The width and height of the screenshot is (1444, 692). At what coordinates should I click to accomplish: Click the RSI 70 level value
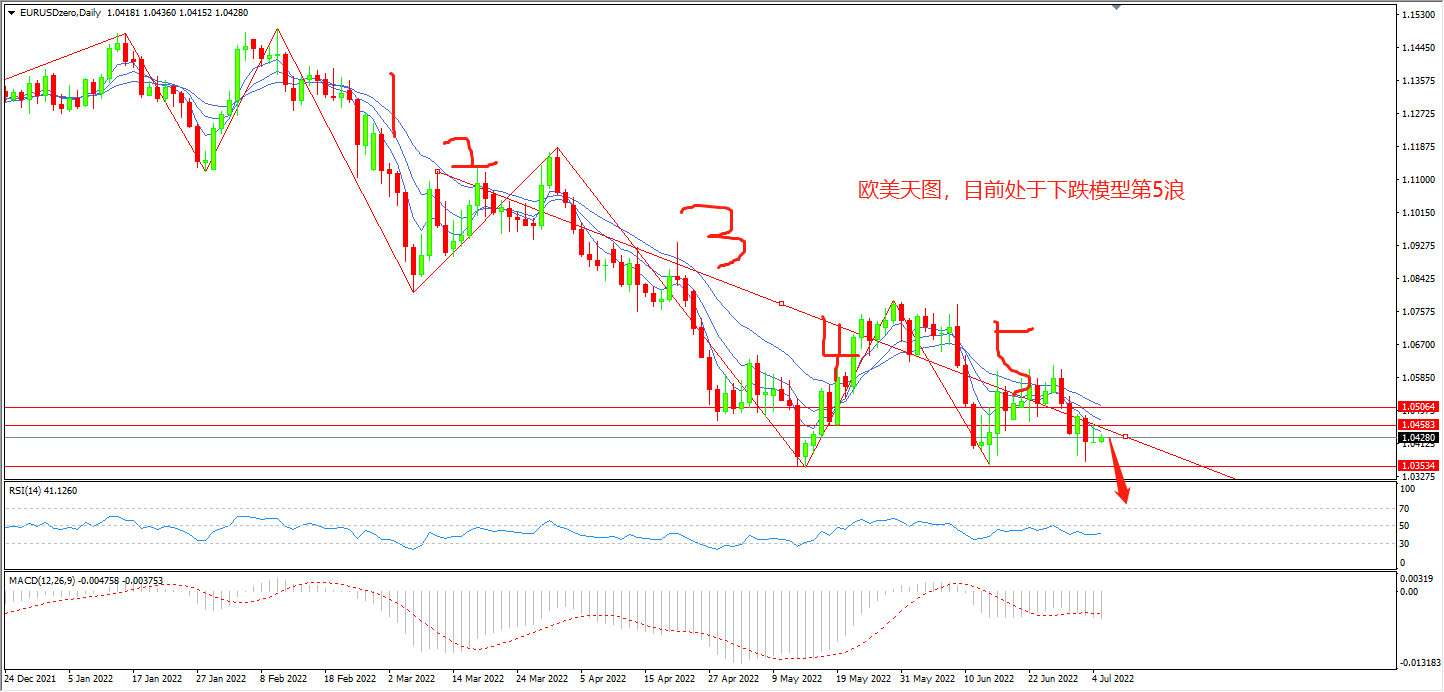click(x=1405, y=508)
